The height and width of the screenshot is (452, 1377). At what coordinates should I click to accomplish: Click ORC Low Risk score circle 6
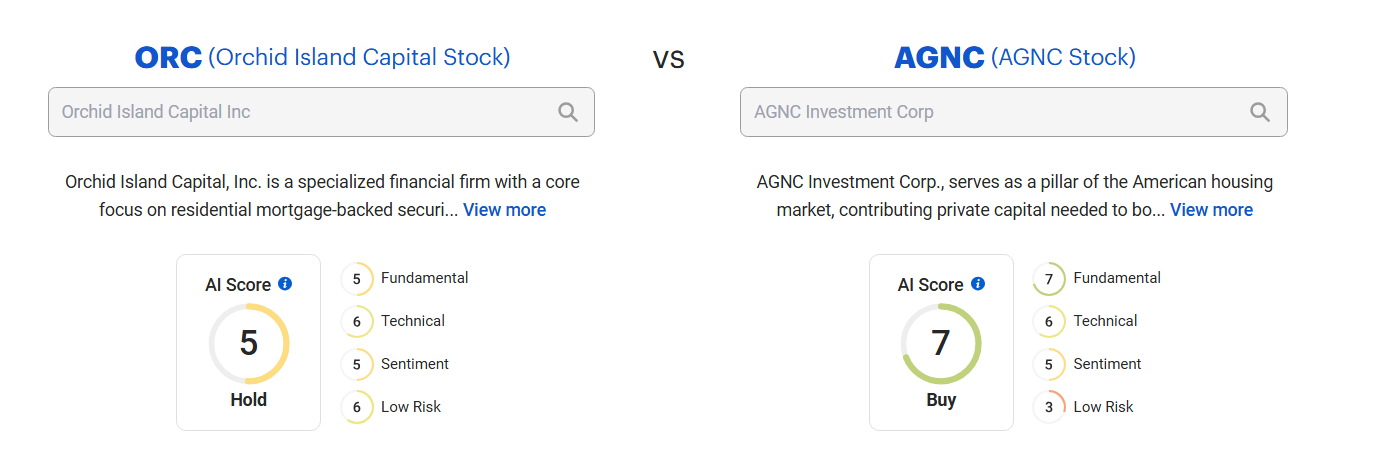point(357,408)
